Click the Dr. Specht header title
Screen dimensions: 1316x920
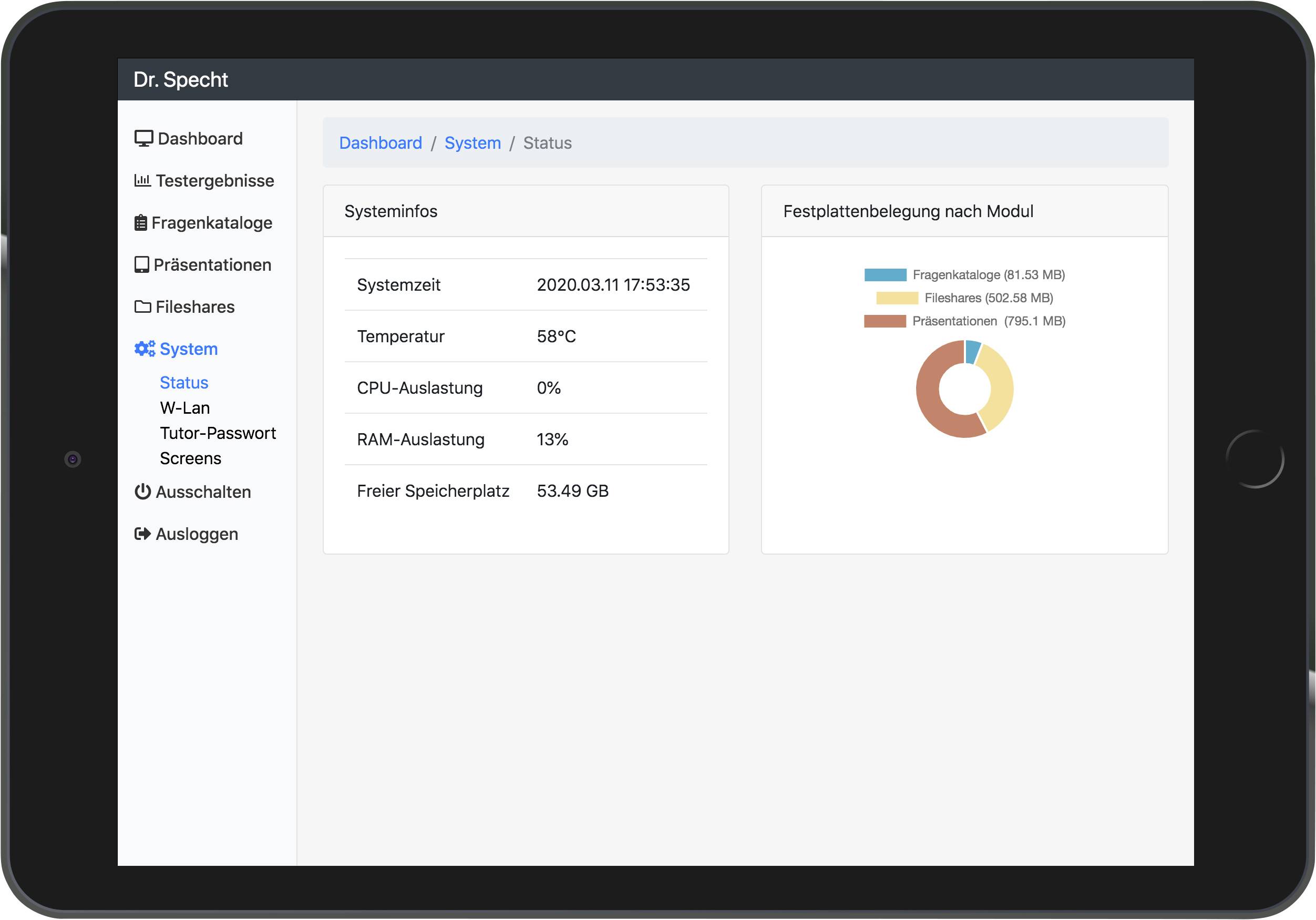[181, 80]
